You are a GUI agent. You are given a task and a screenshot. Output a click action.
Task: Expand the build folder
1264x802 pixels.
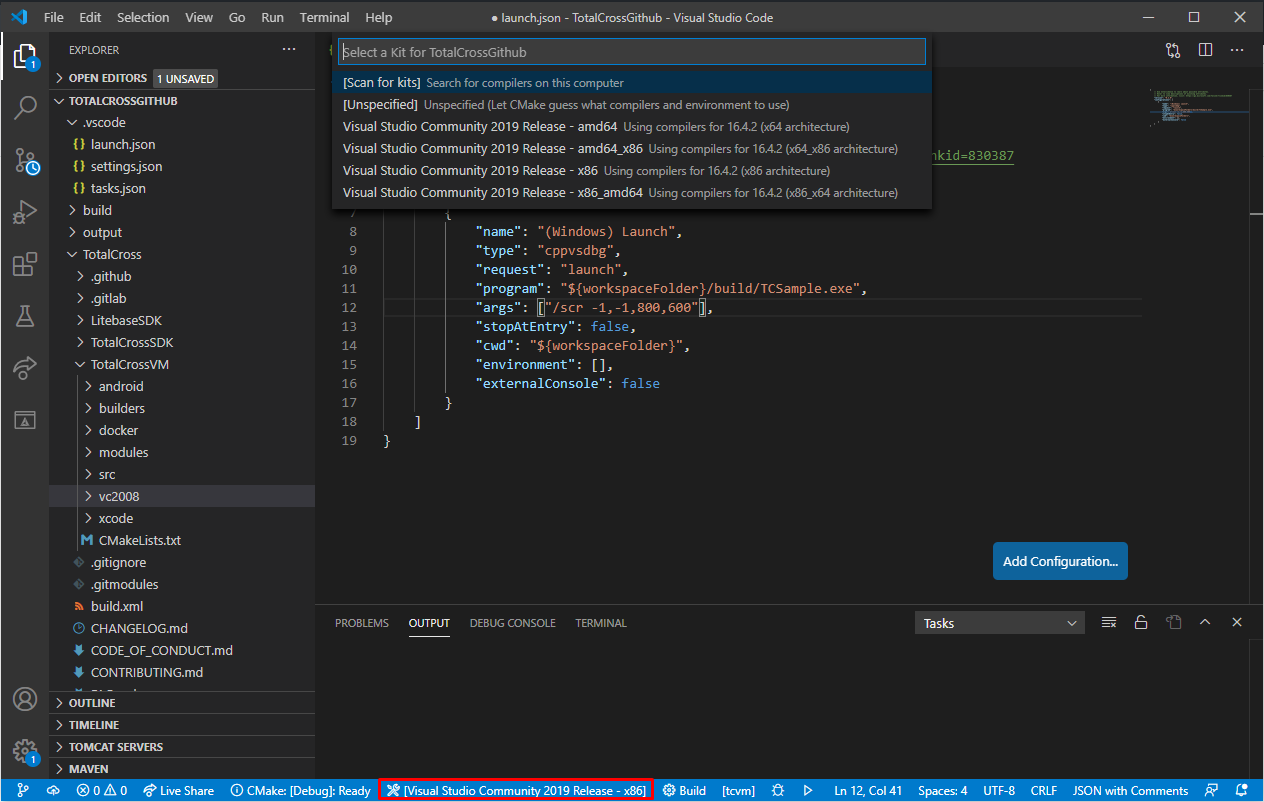coord(182,210)
